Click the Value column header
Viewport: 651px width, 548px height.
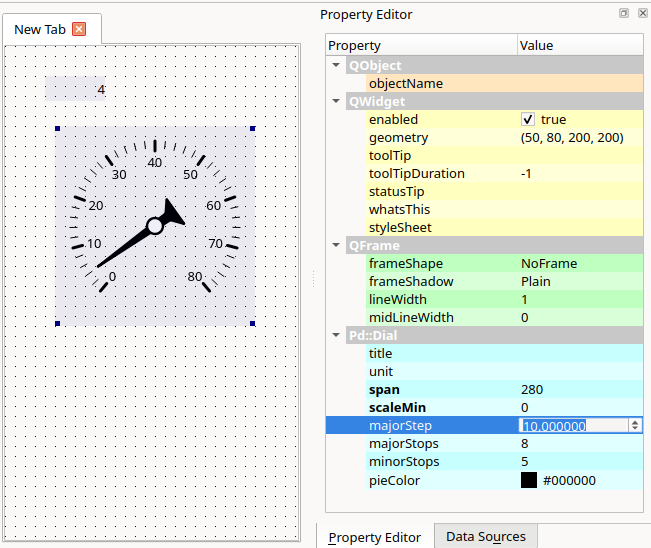pos(580,45)
